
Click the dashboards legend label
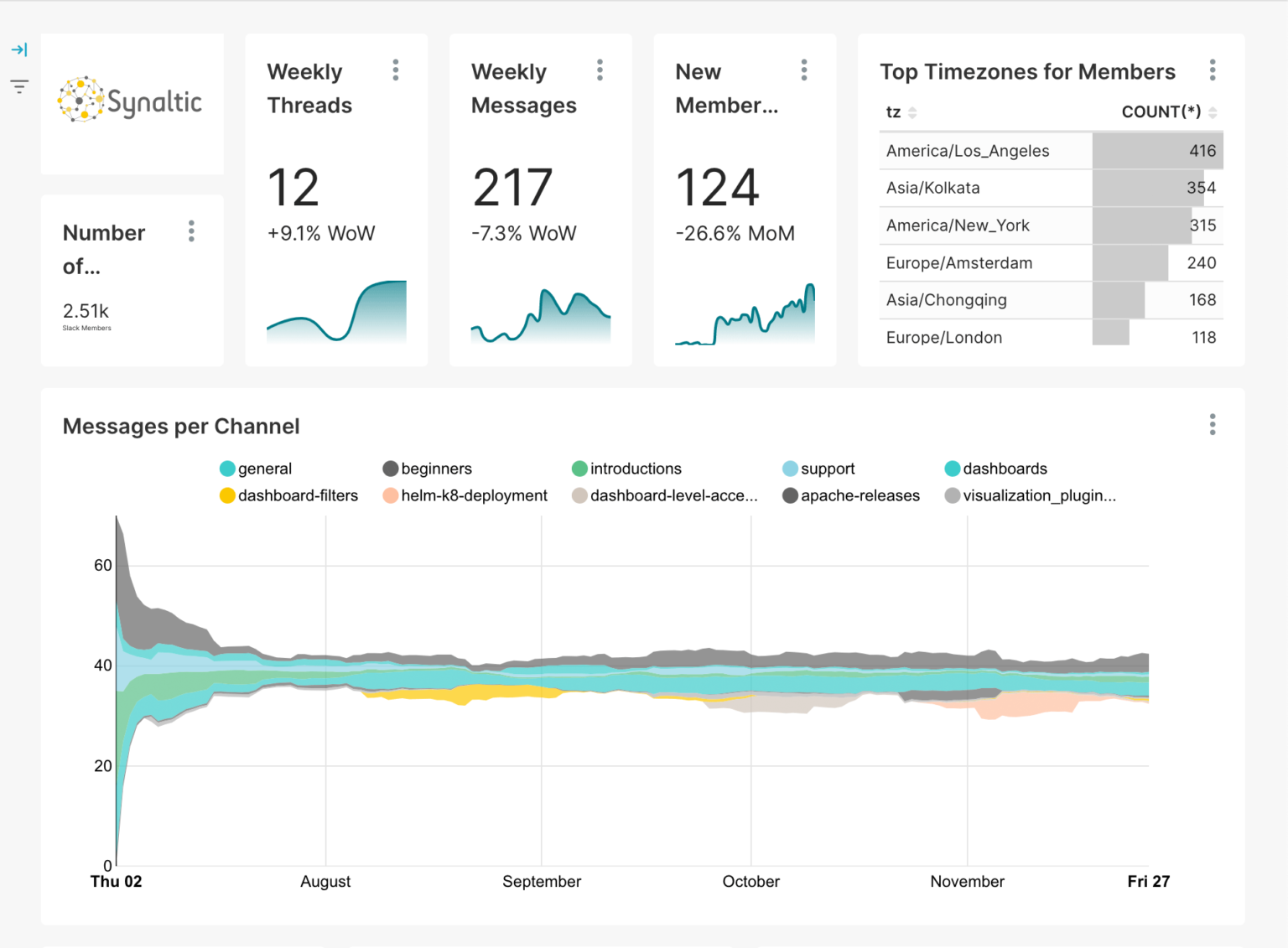pyautogui.click(x=1004, y=469)
